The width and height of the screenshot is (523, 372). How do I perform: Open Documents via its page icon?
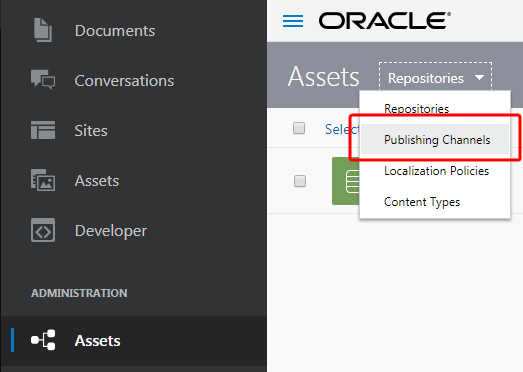point(43,30)
